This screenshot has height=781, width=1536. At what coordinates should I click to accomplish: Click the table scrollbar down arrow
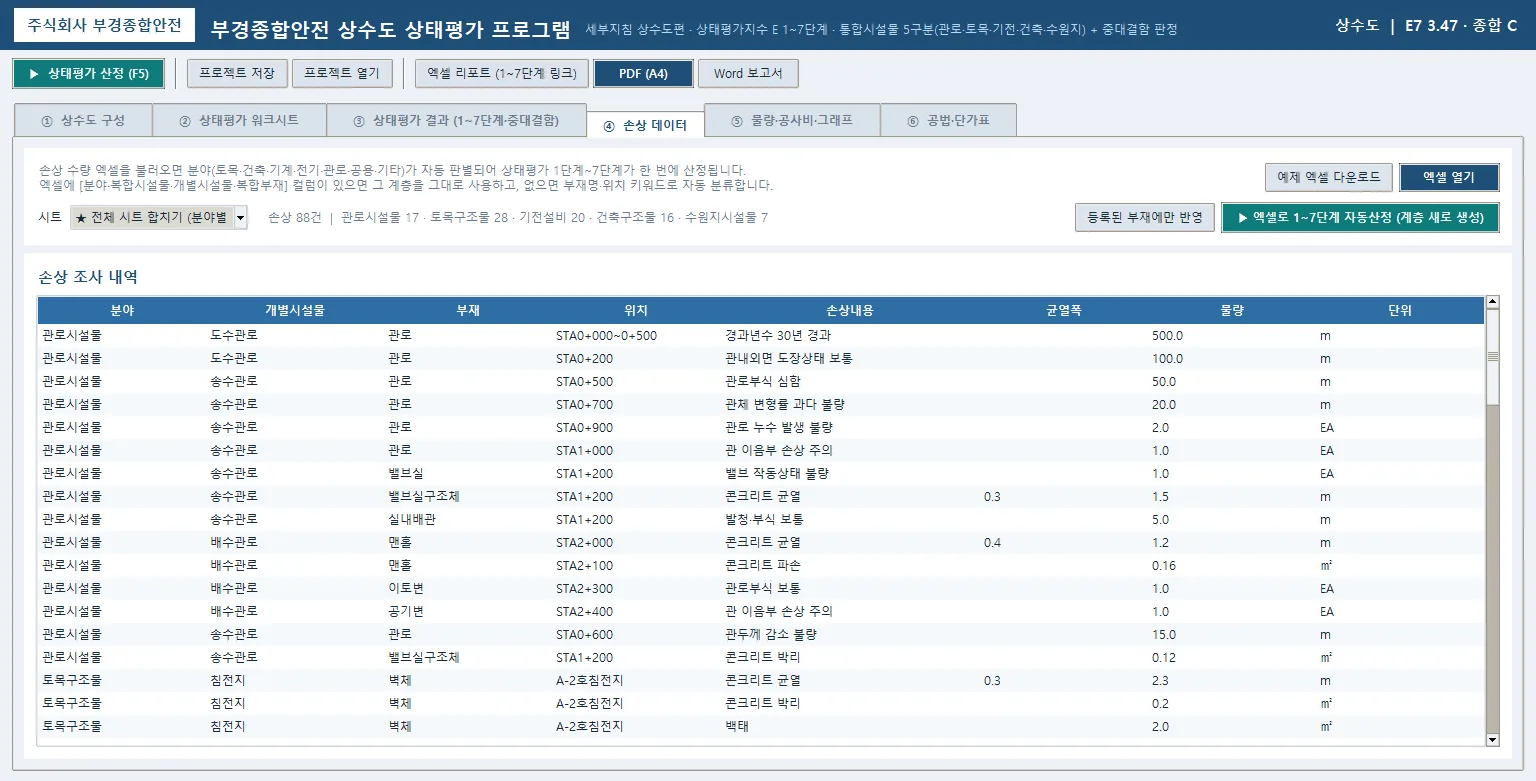tap(1493, 739)
